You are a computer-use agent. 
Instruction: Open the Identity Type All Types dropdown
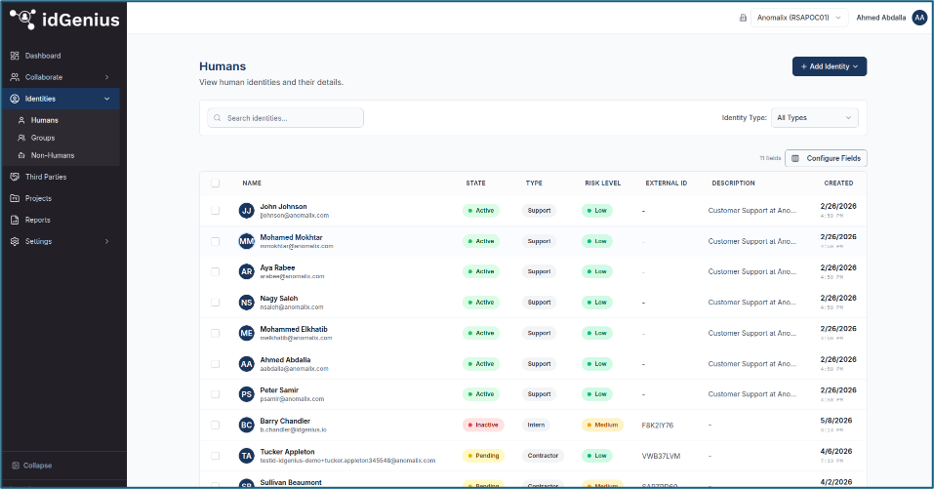[x=814, y=118]
